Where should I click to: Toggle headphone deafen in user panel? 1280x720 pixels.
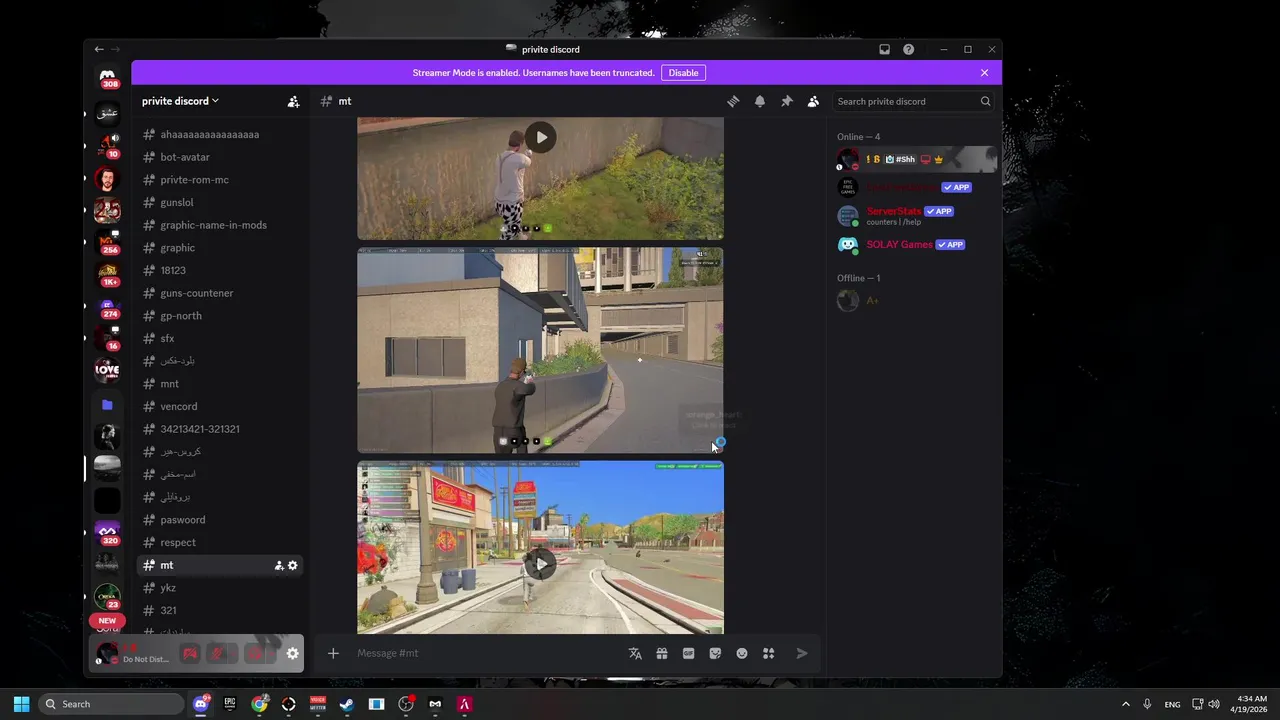tap(256, 653)
